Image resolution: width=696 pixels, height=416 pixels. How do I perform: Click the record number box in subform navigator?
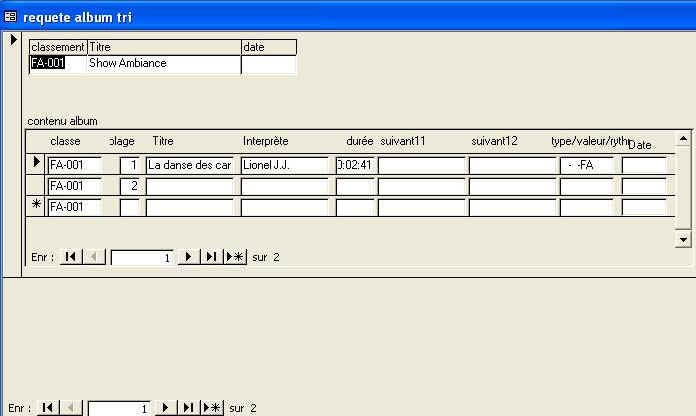[x=142, y=257]
